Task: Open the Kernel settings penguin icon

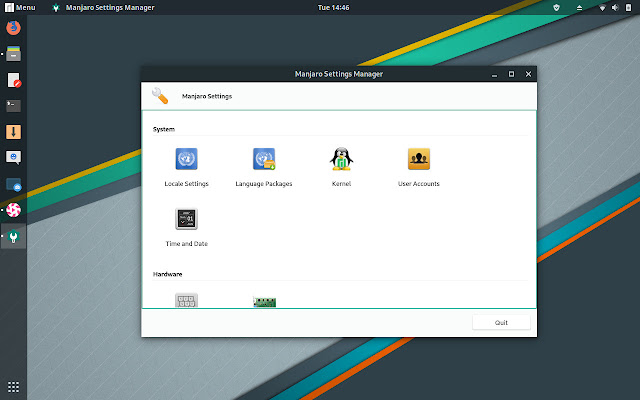Action: (x=341, y=158)
